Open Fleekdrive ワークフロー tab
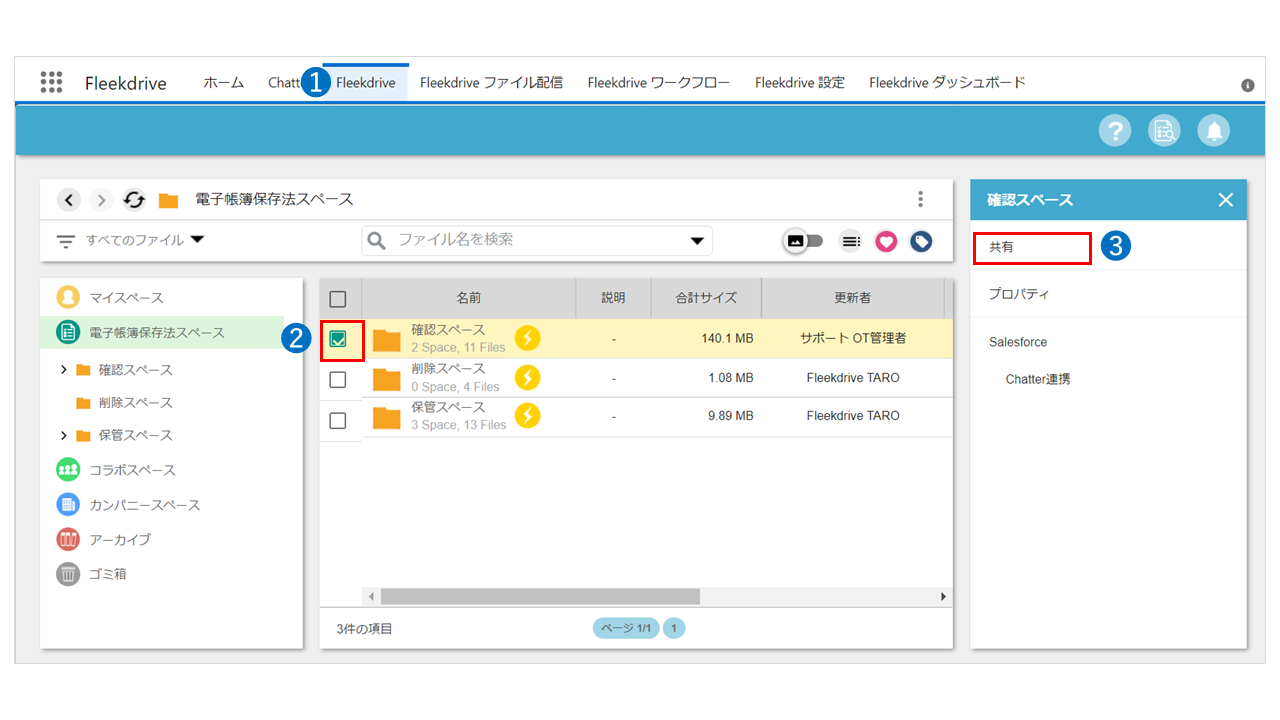This screenshot has width=1280, height=720. [659, 82]
